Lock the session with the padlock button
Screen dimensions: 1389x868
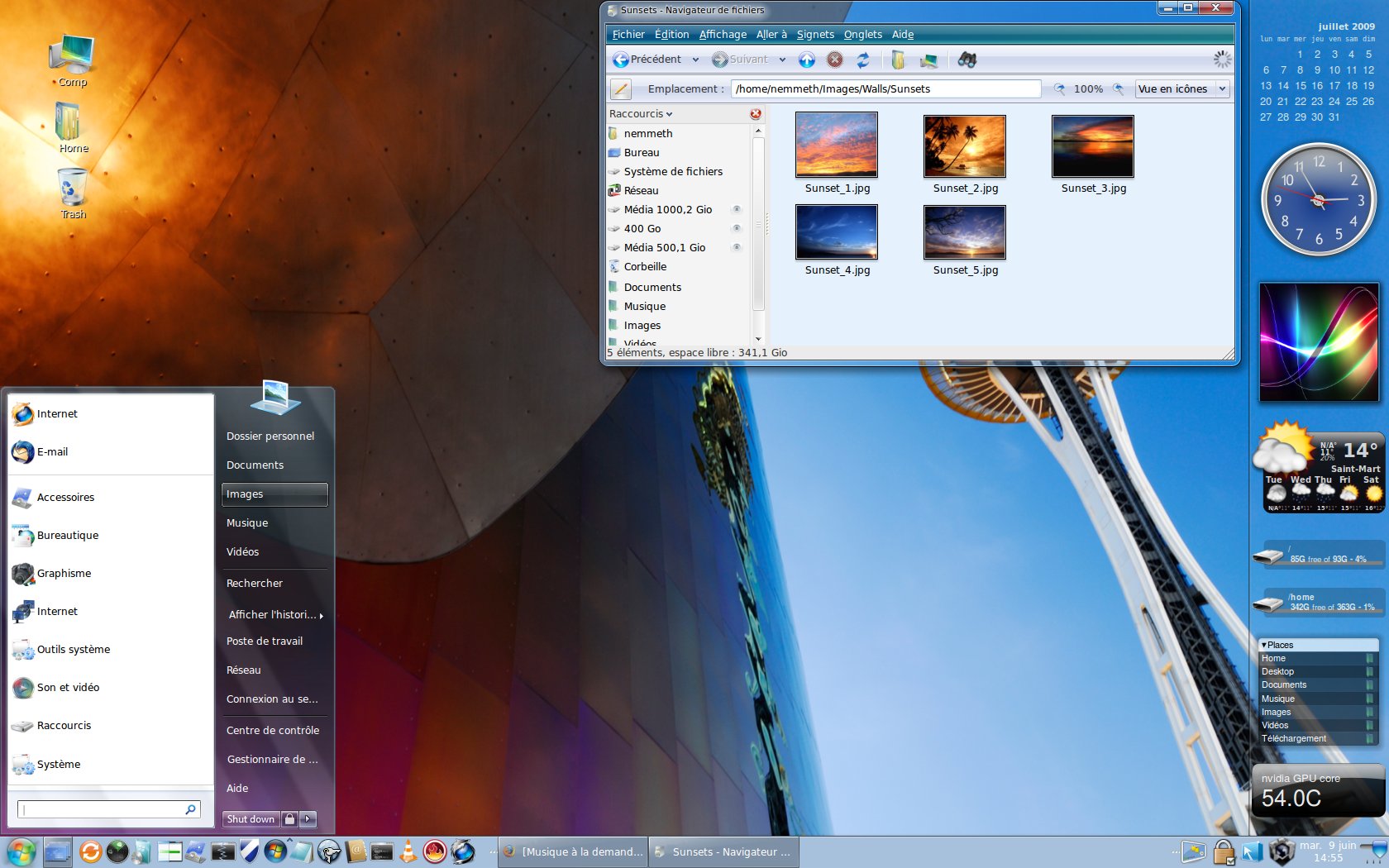click(x=289, y=819)
